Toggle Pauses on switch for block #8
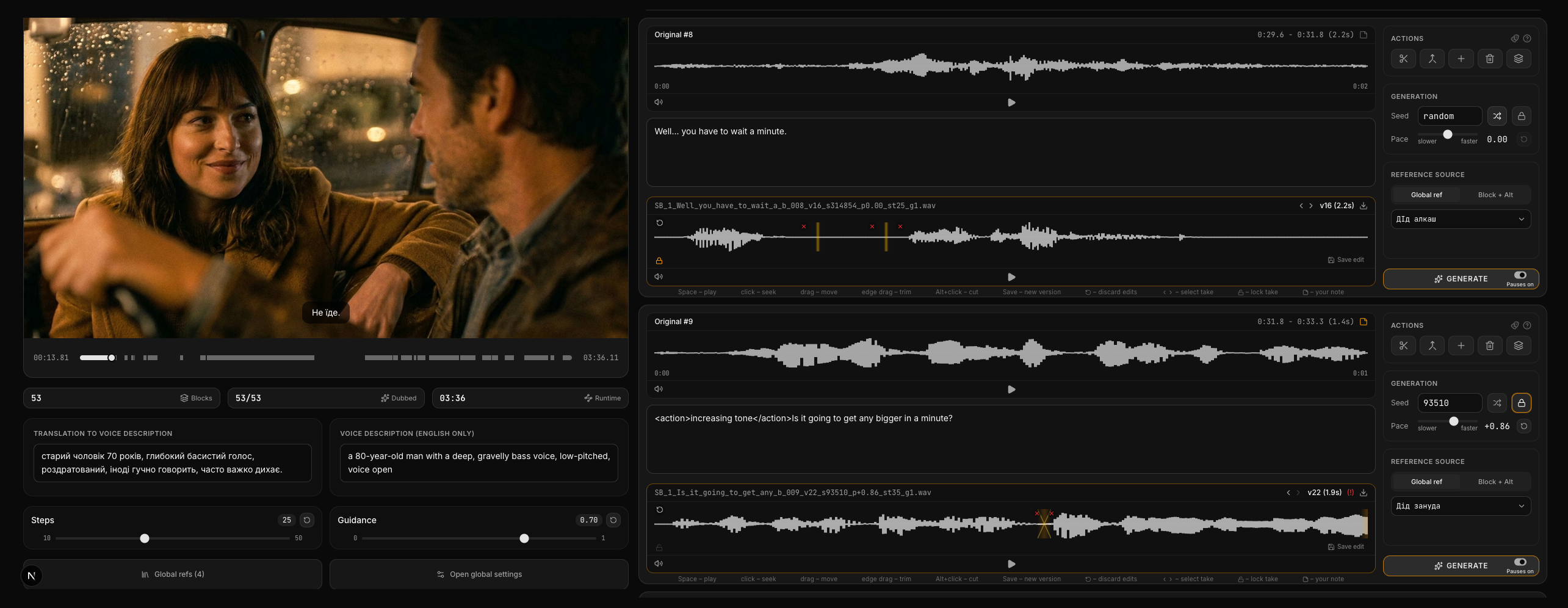The height and width of the screenshot is (608, 1568). (x=1520, y=275)
